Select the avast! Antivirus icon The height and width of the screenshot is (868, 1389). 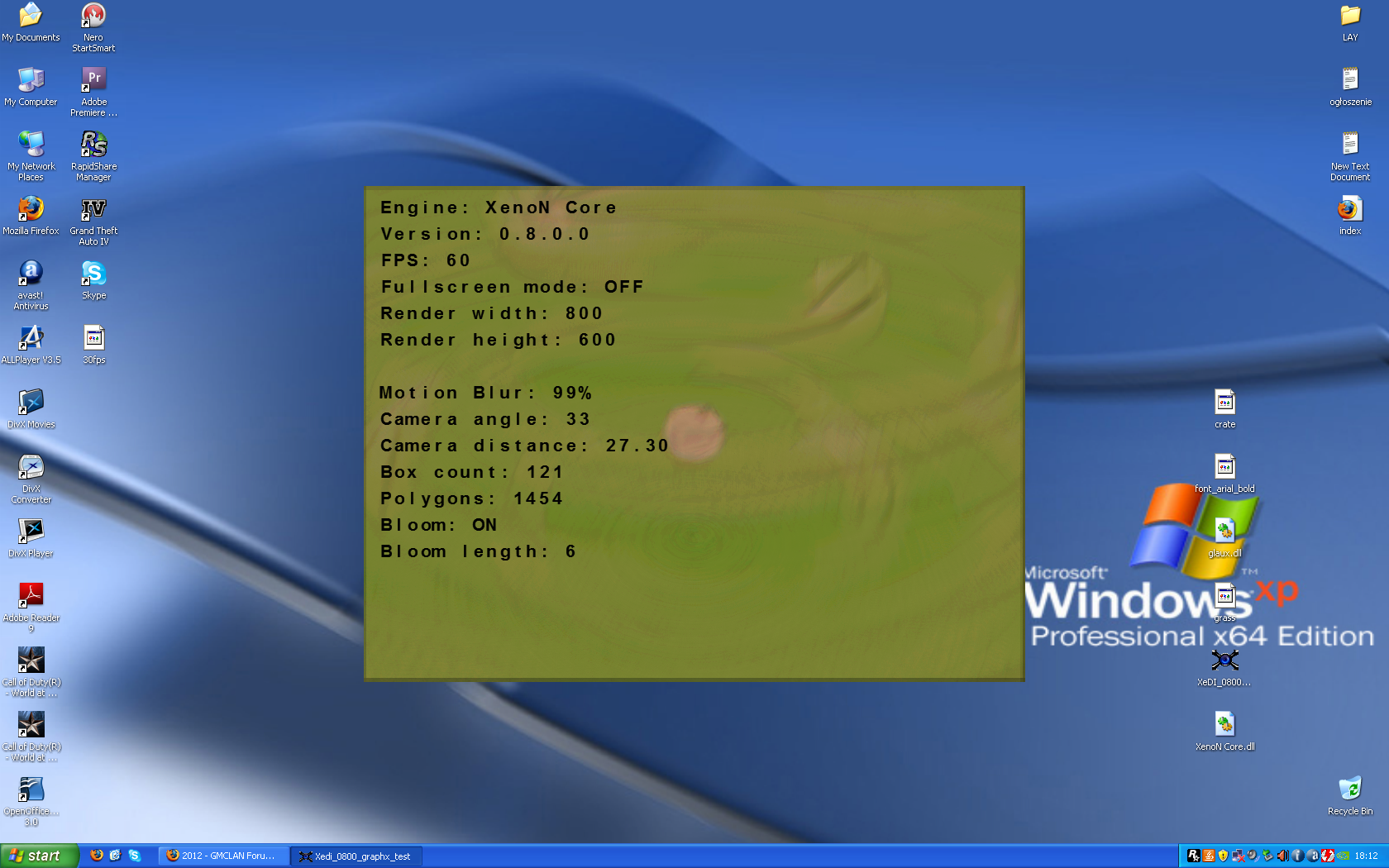click(x=31, y=274)
